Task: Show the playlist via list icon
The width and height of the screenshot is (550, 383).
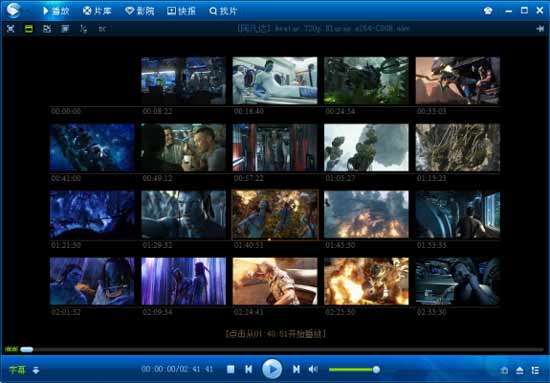Action: click(535, 370)
